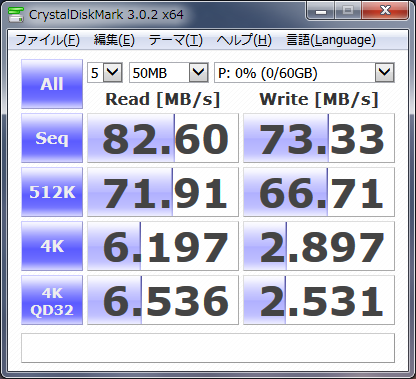Click the empty comment field at bottom

[208, 348]
